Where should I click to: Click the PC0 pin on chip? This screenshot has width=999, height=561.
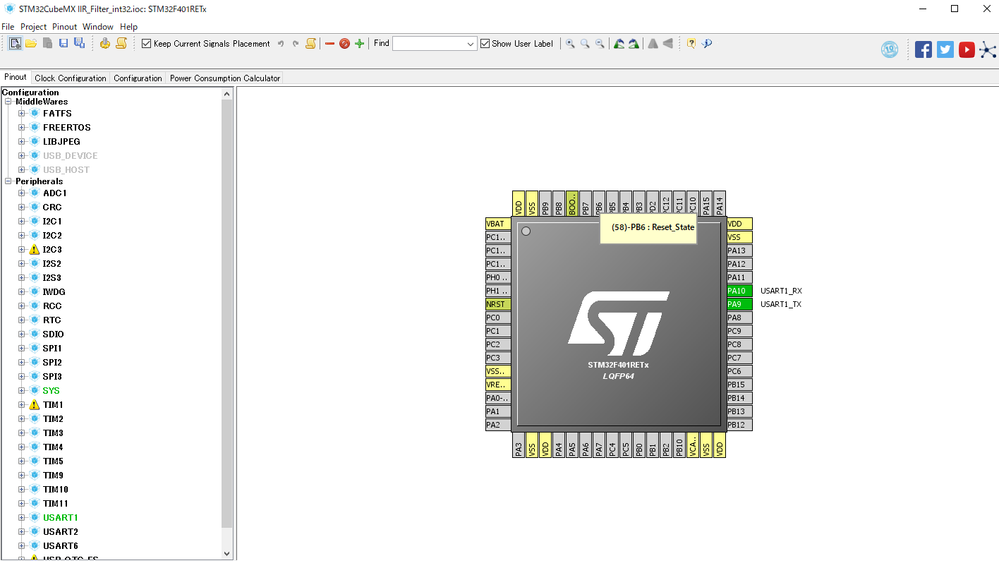click(x=498, y=318)
